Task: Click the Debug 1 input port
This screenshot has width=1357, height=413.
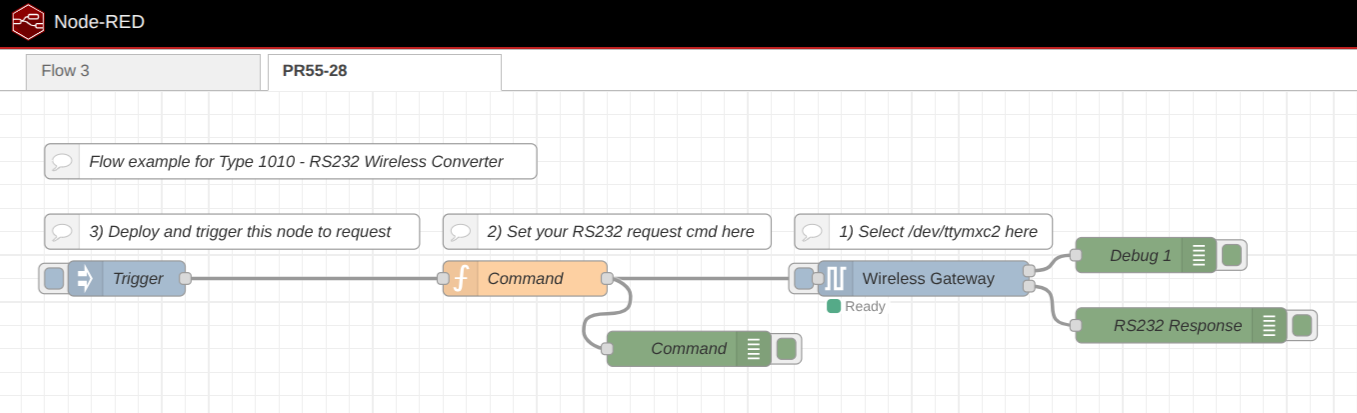Action: coord(1076,255)
